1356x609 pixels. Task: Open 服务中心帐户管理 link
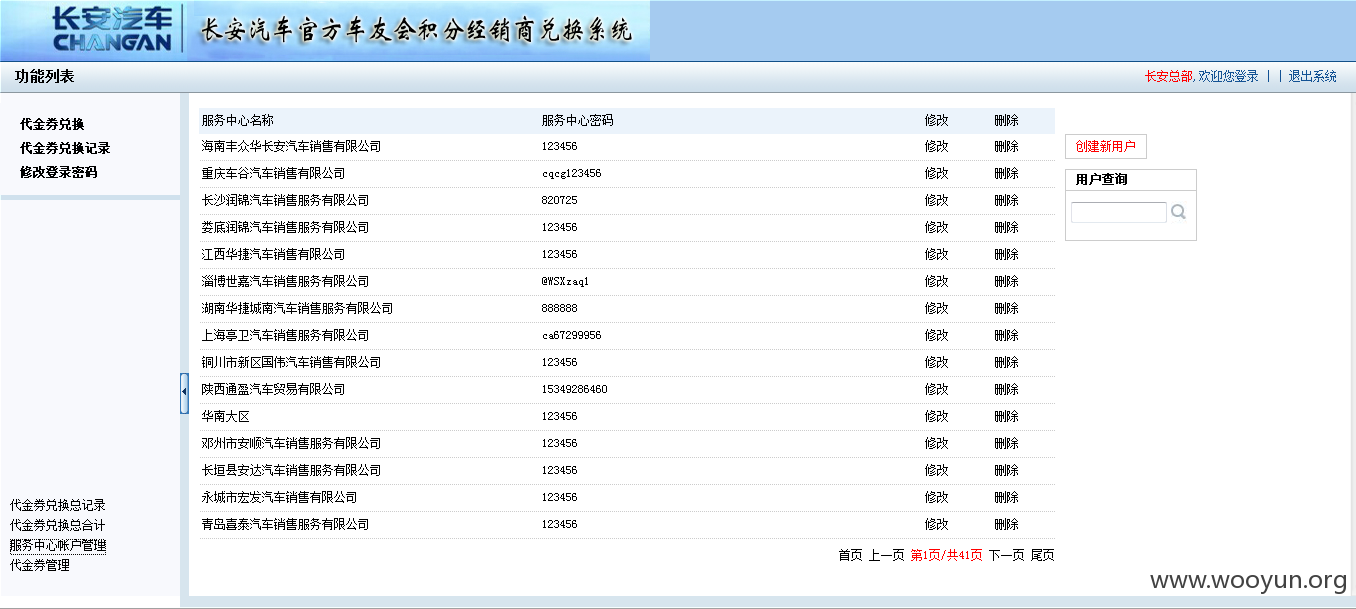click(x=57, y=545)
